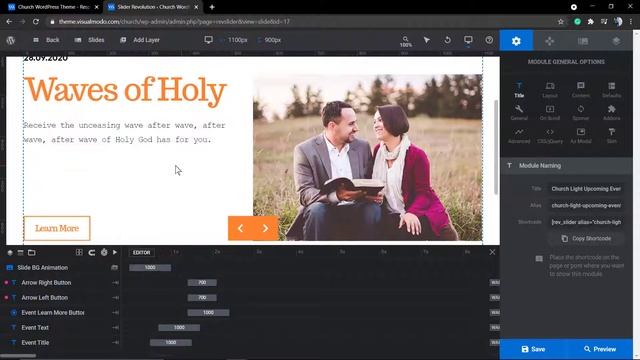
Task: Select the pointer selection tool
Action: pos(427,40)
